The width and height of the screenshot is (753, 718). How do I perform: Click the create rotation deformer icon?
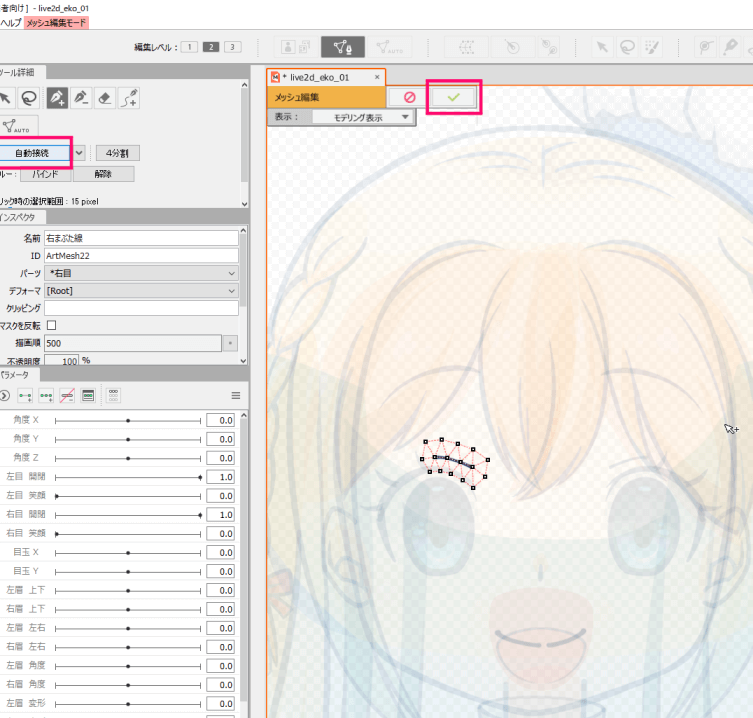tap(512, 47)
